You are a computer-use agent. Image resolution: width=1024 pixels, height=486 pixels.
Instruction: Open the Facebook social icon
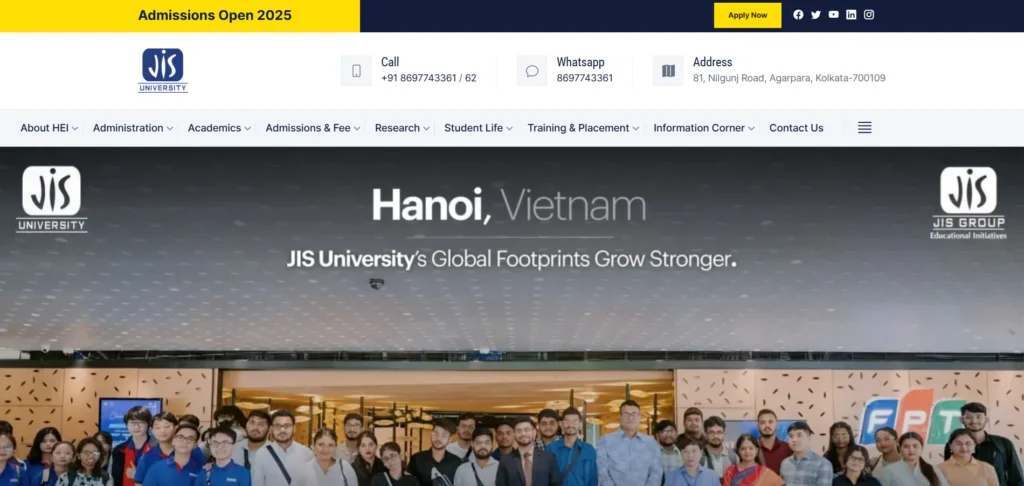click(x=798, y=15)
